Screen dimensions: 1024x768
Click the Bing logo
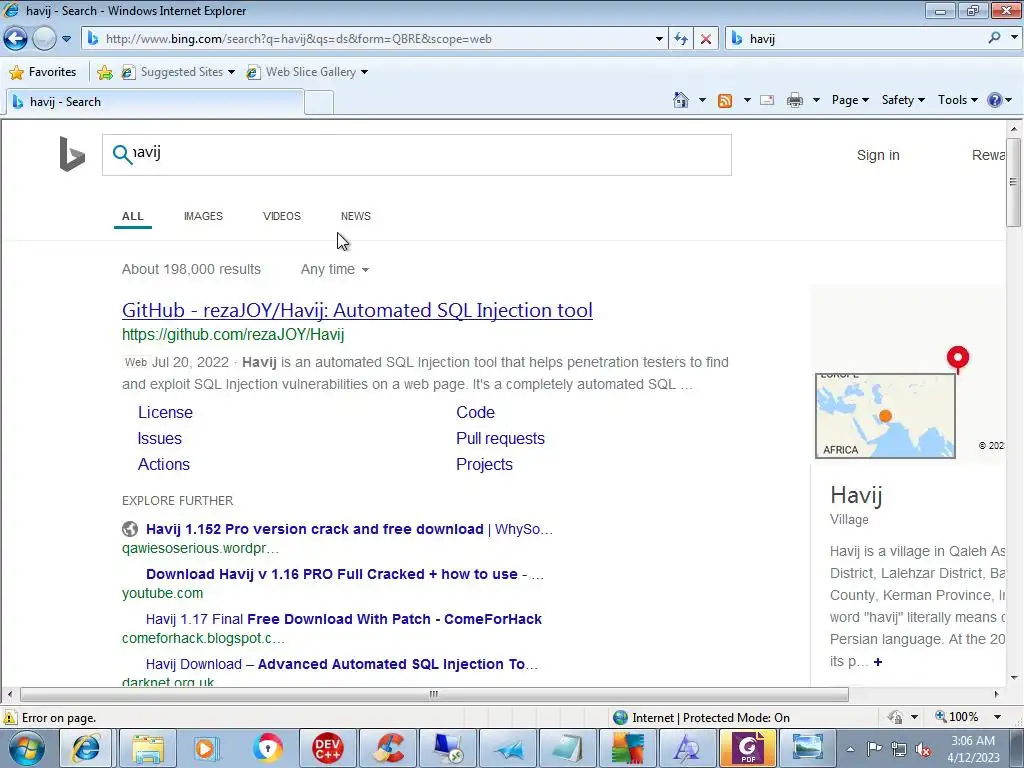point(72,154)
